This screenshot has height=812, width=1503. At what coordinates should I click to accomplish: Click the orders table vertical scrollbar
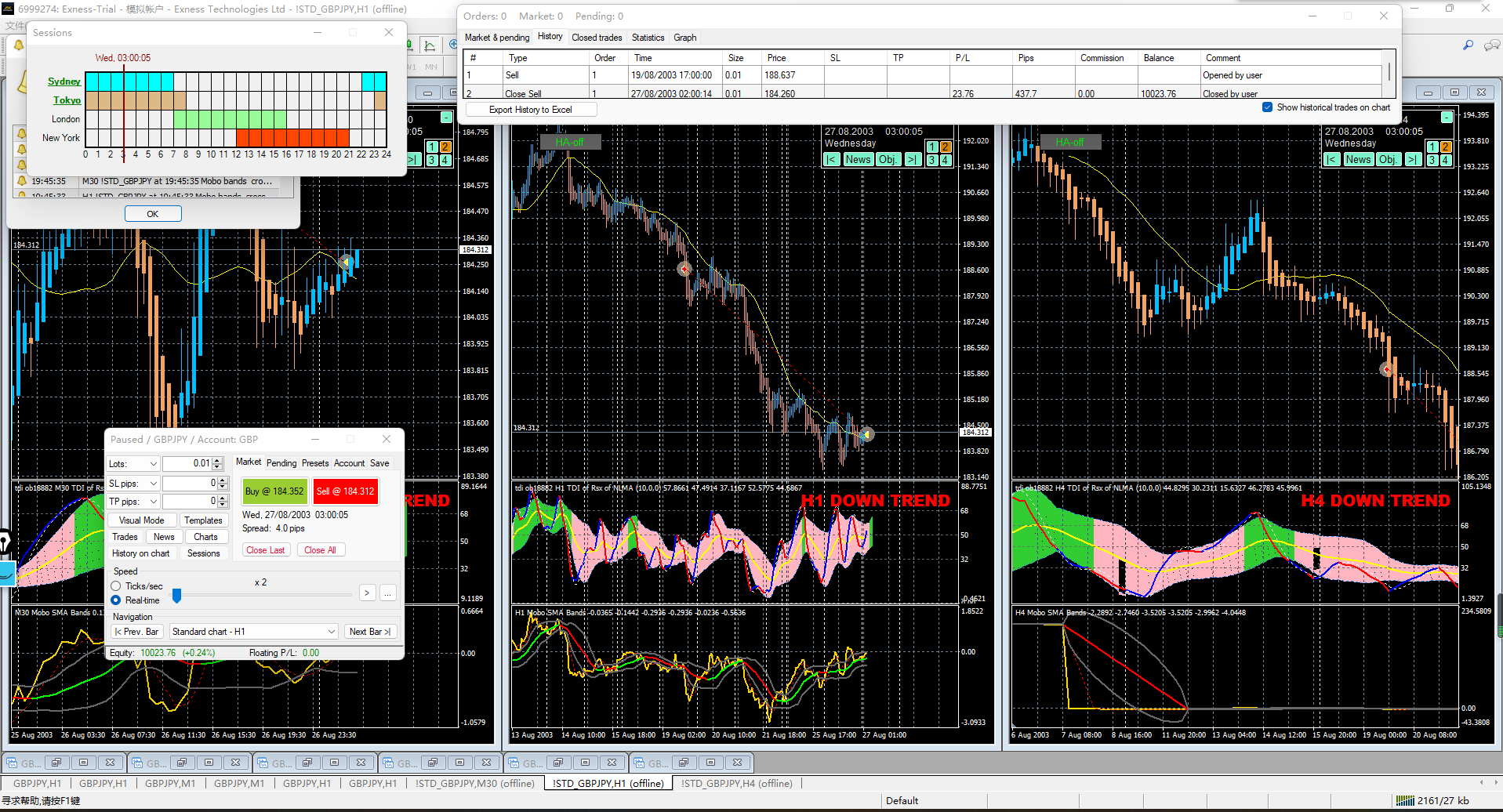(1389, 73)
